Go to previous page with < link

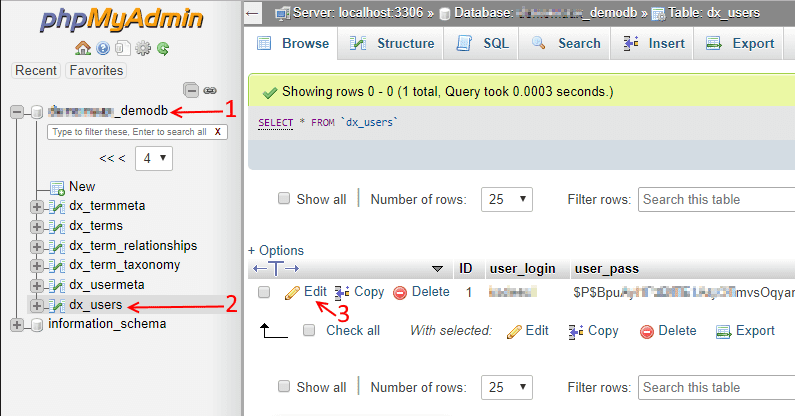click(x=122, y=159)
